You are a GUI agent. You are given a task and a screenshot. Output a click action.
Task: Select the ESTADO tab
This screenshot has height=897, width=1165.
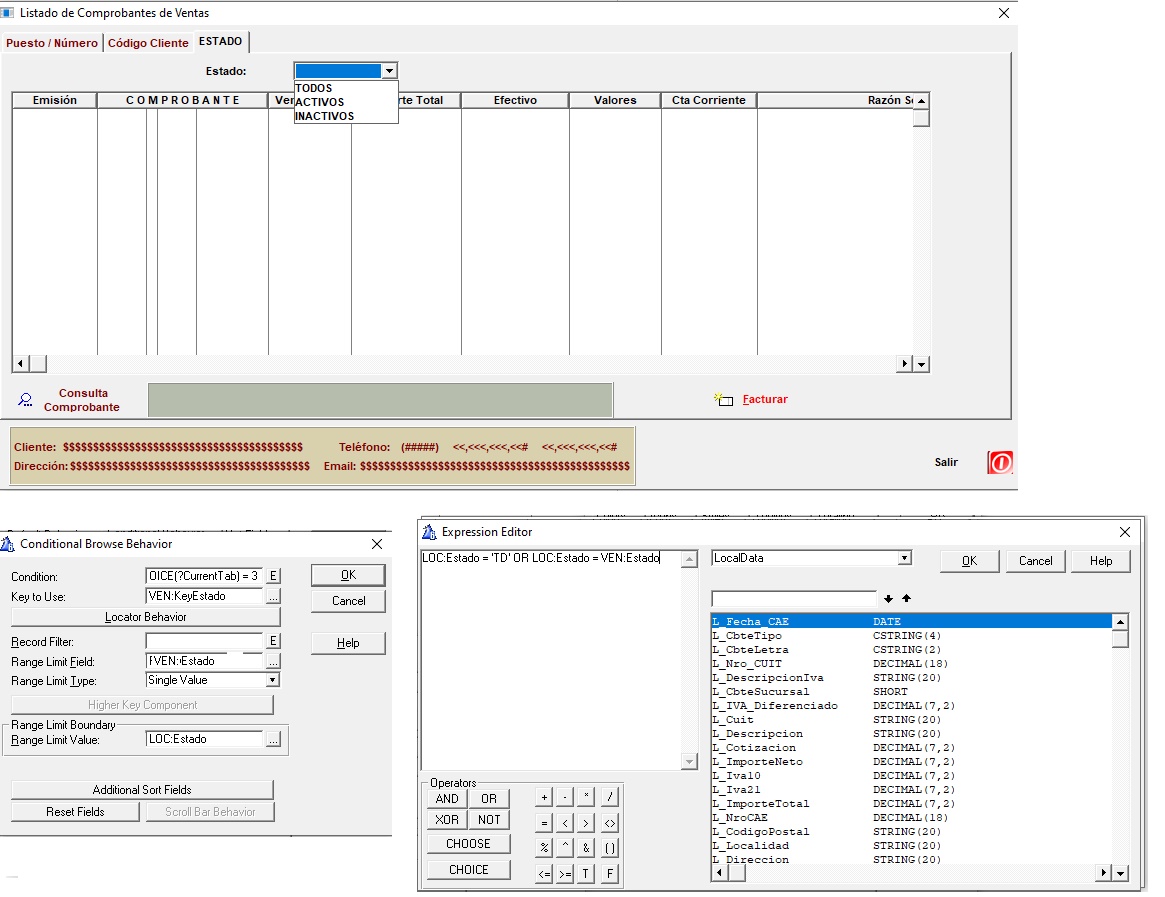click(x=221, y=42)
